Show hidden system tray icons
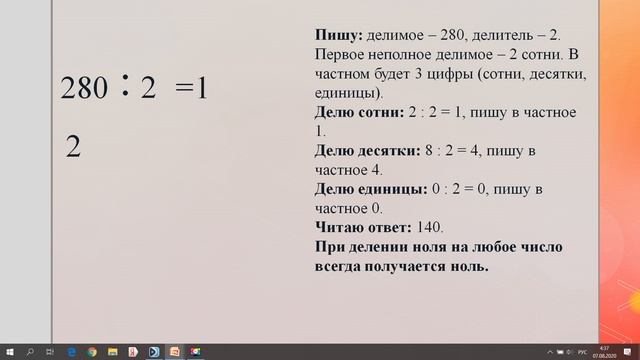640x360 pixels. tap(550, 352)
